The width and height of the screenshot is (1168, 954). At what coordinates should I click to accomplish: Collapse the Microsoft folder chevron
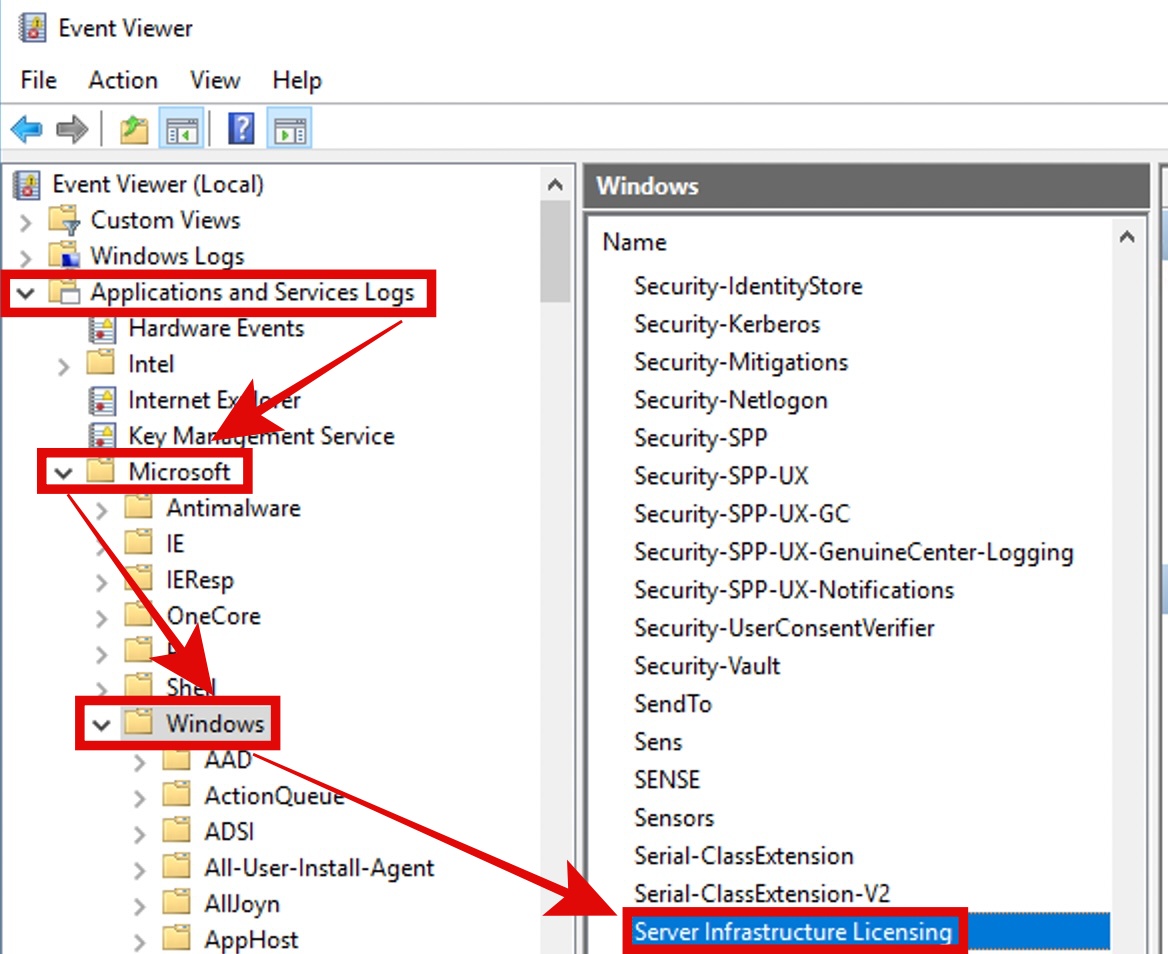click(x=63, y=473)
